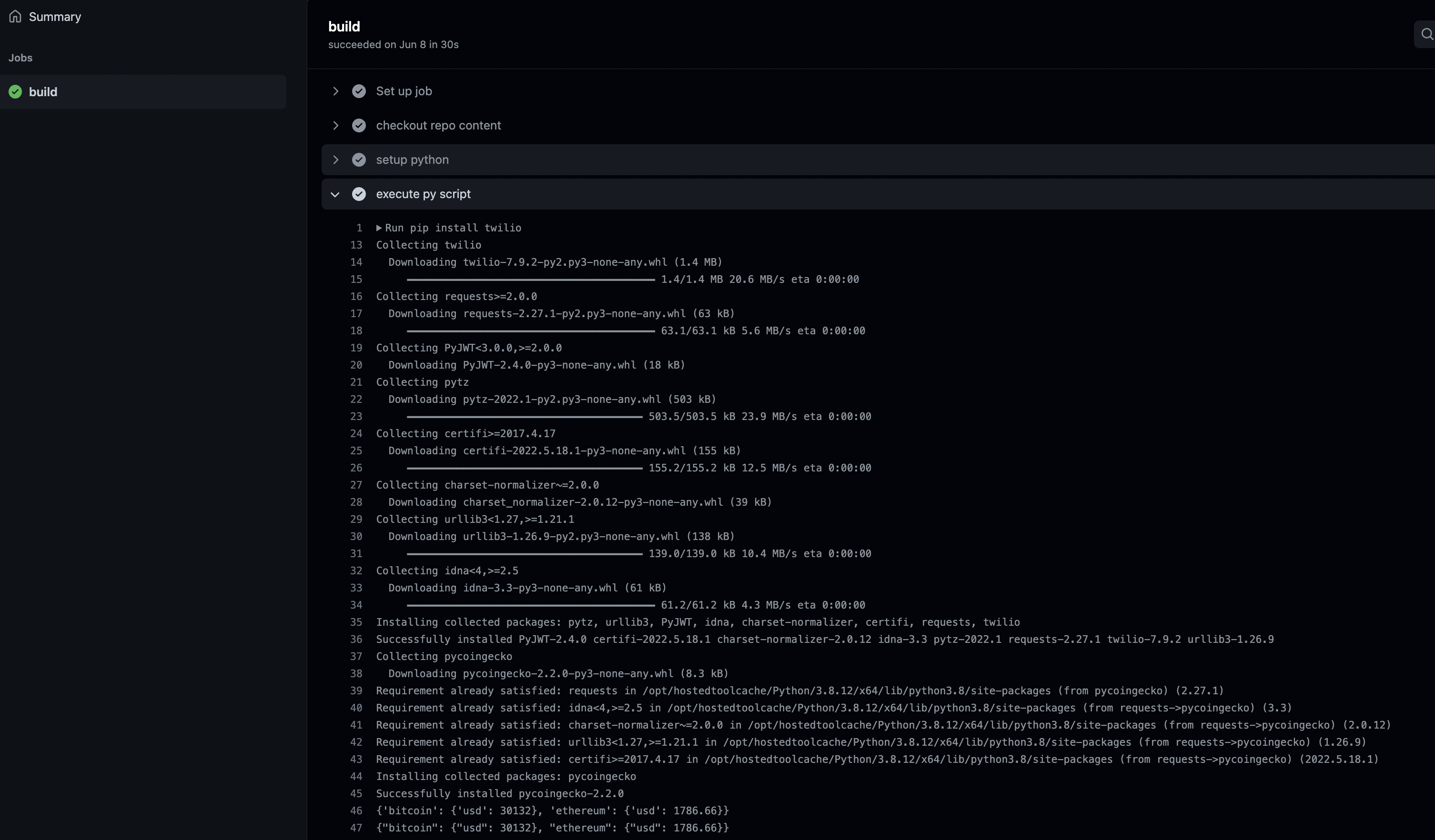
Task: Click the execute py script step title
Action: (423, 194)
